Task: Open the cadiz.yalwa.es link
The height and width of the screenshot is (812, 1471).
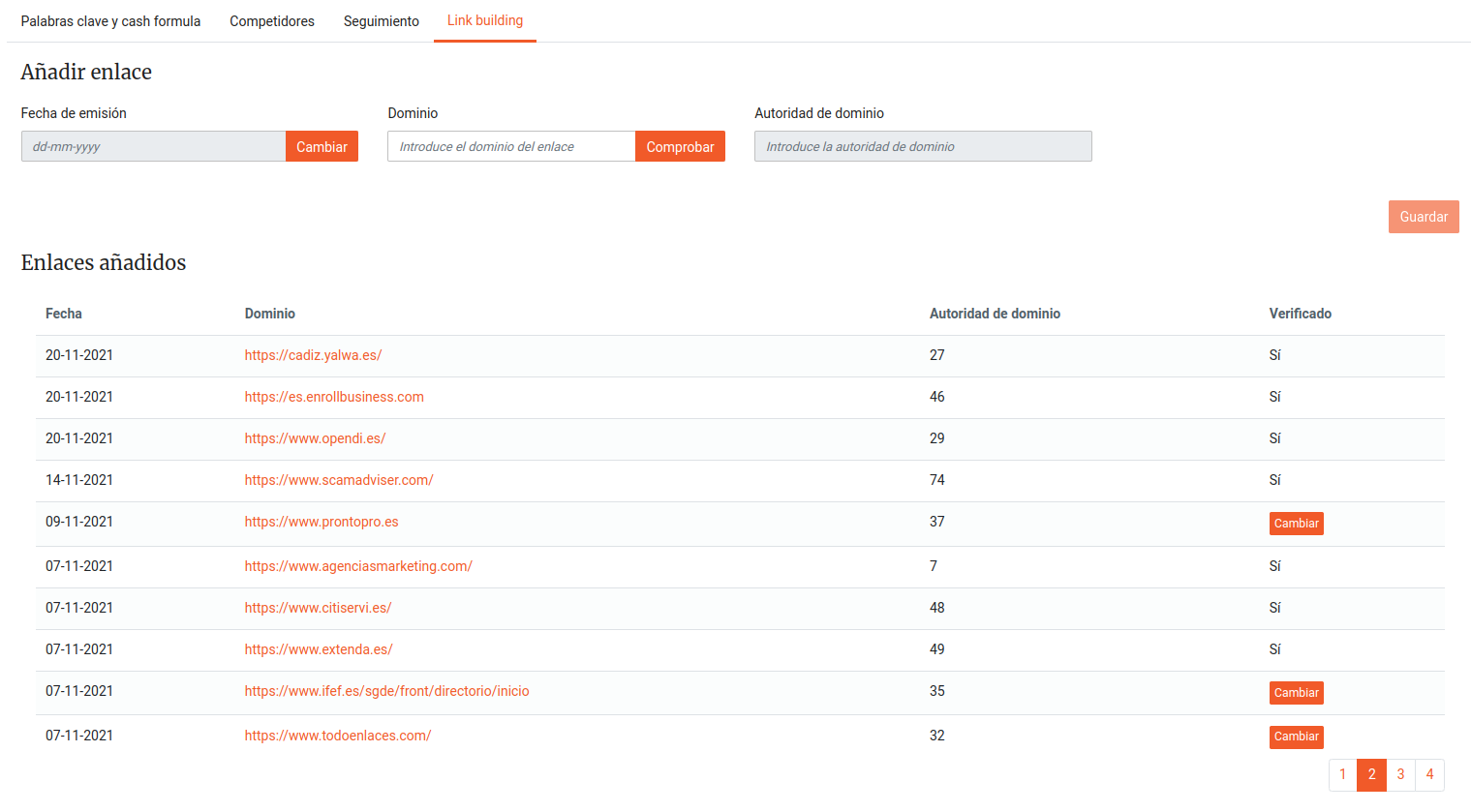Action: pos(313,355)
